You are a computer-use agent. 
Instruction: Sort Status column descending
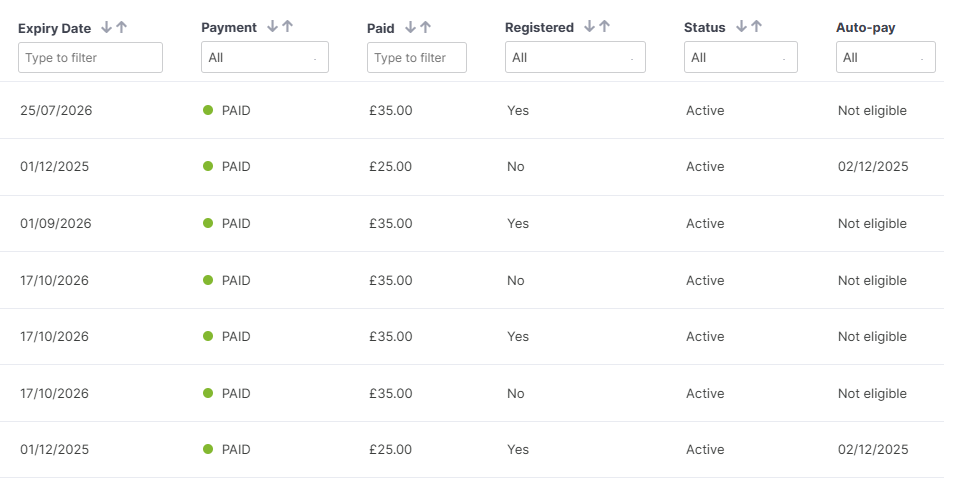tap(742, 28)
